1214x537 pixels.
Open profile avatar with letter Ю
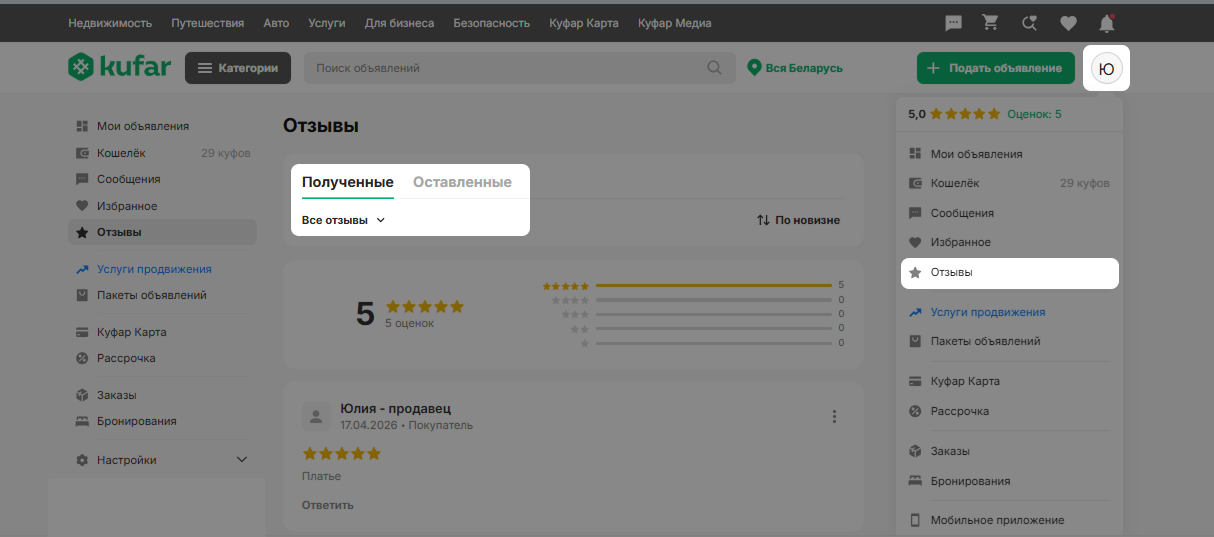(1106, 68)
